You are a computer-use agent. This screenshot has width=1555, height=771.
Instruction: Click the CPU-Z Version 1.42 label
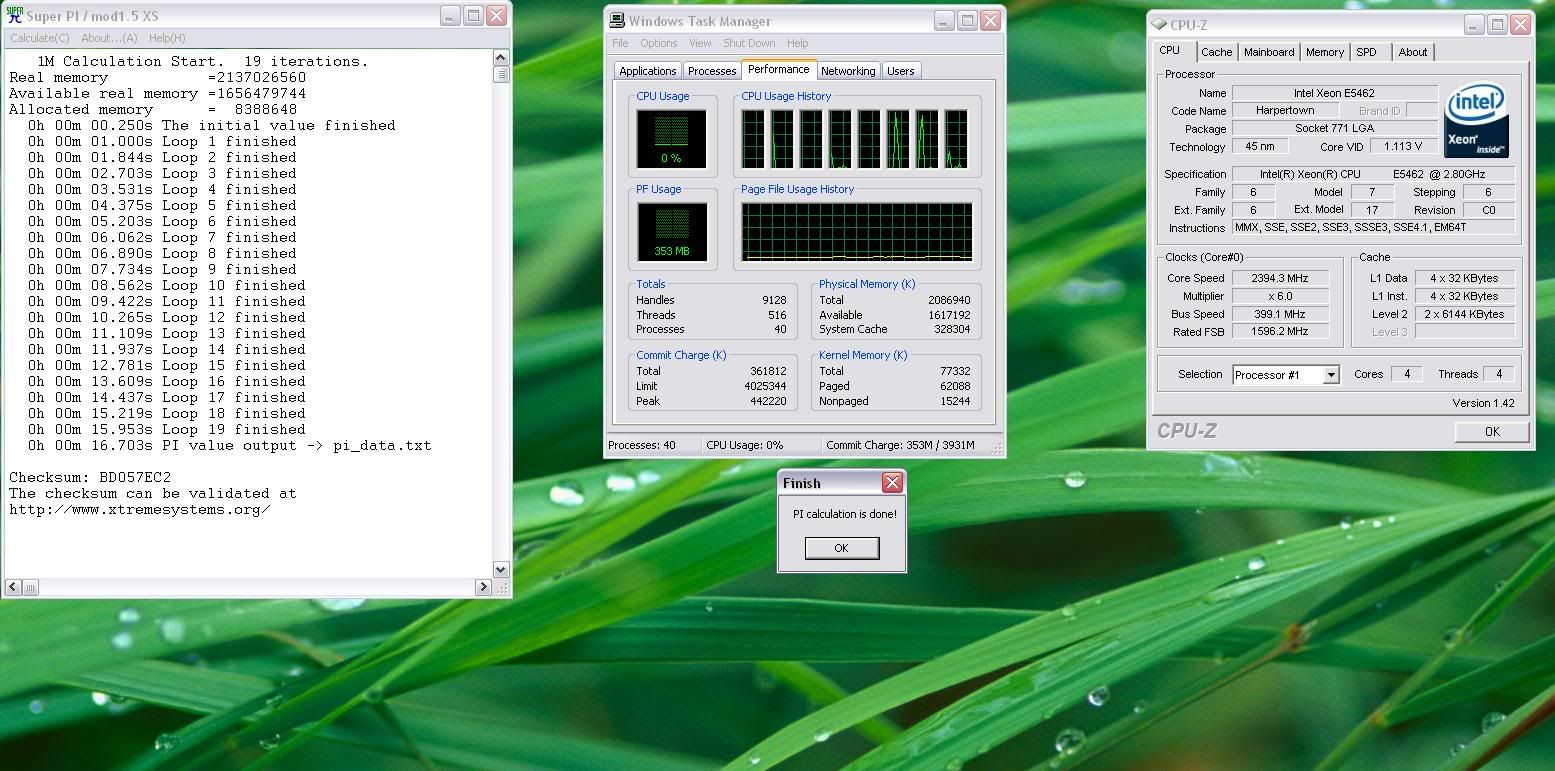(1483, 403)
